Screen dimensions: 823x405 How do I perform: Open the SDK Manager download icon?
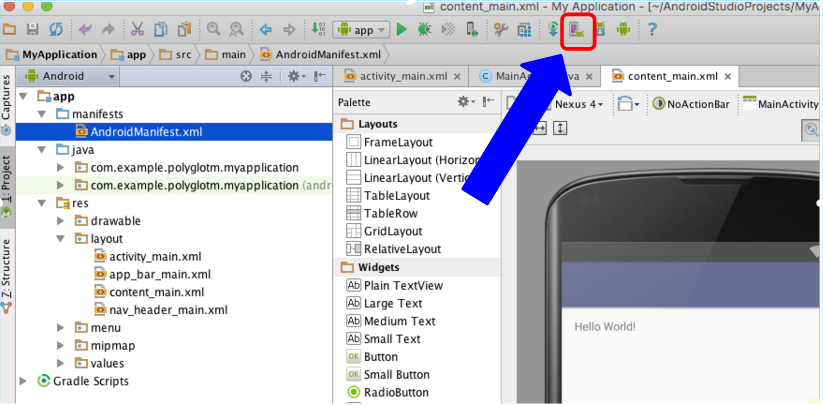tap(600, 29)
